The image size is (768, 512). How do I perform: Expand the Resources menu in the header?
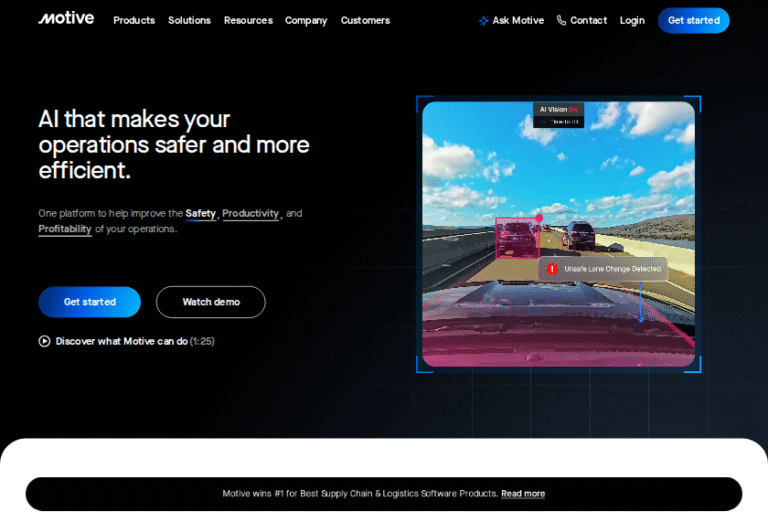[x=248, y=21]
